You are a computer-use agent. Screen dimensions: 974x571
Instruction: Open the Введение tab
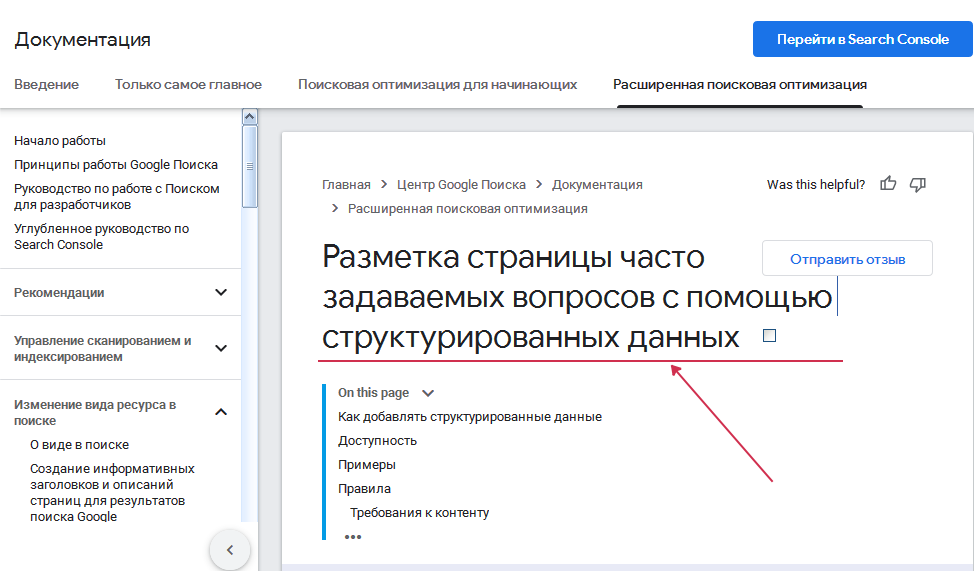coord(47,85)
